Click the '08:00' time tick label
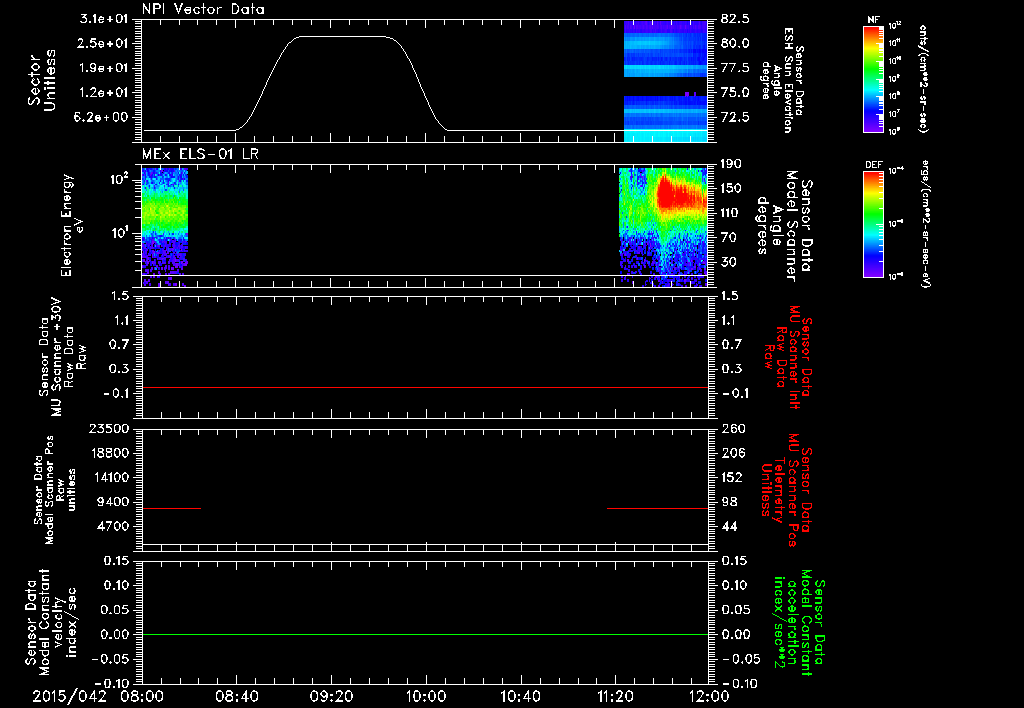1024x708 pixels. [x=142, y=696]
